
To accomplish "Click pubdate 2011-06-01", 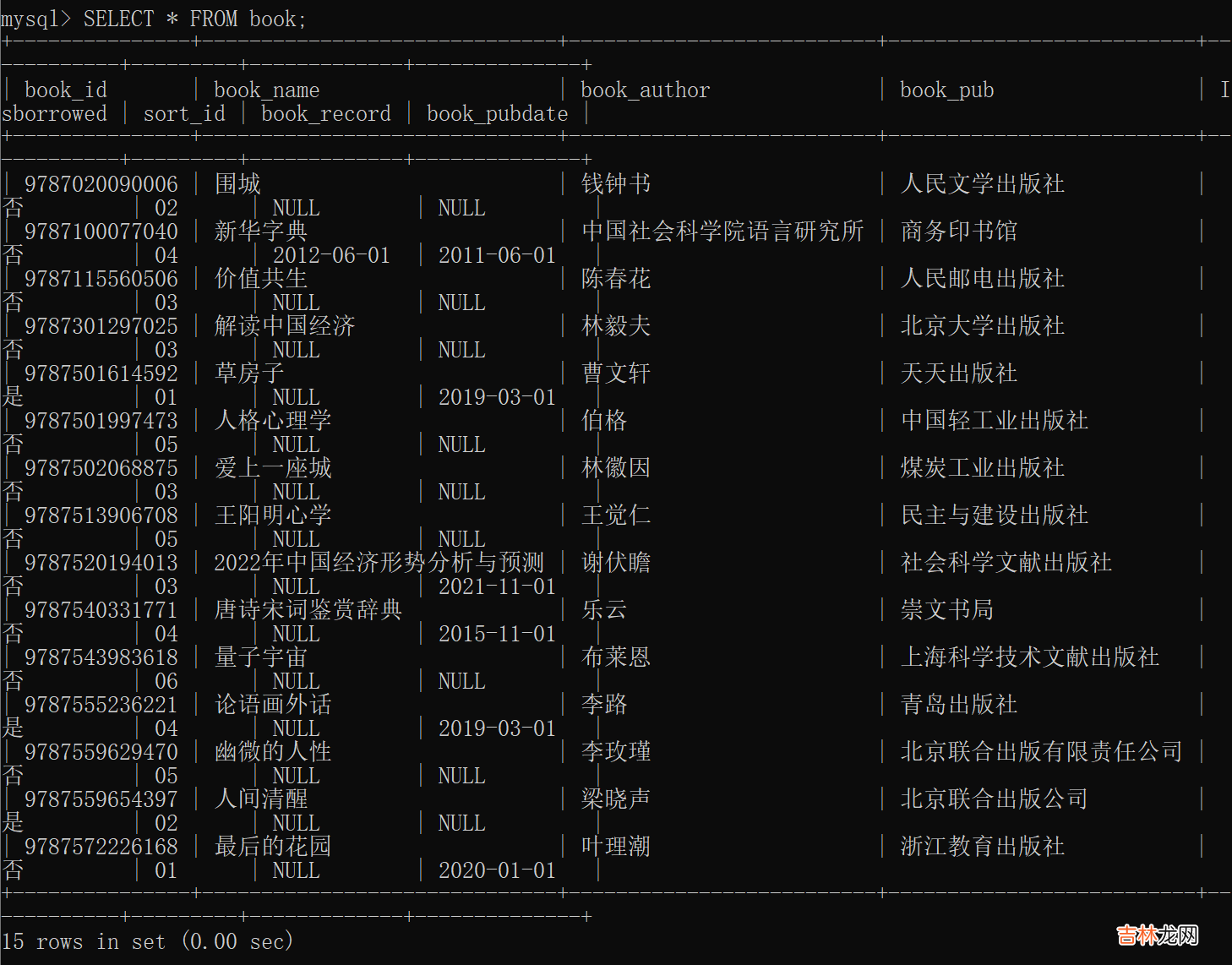I will coord(497,255).
